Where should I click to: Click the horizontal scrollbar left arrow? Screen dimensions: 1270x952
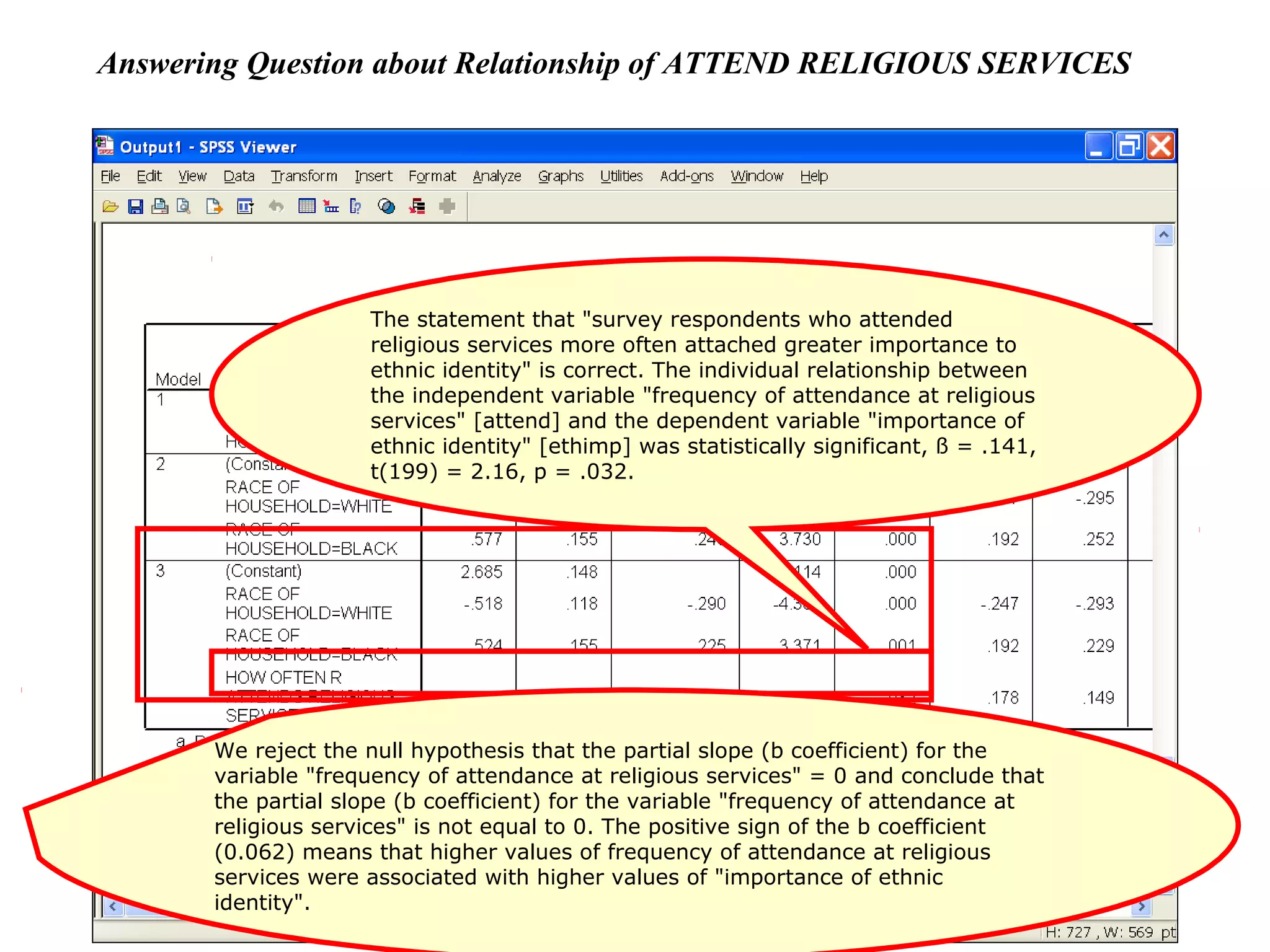tap(113, 907)
